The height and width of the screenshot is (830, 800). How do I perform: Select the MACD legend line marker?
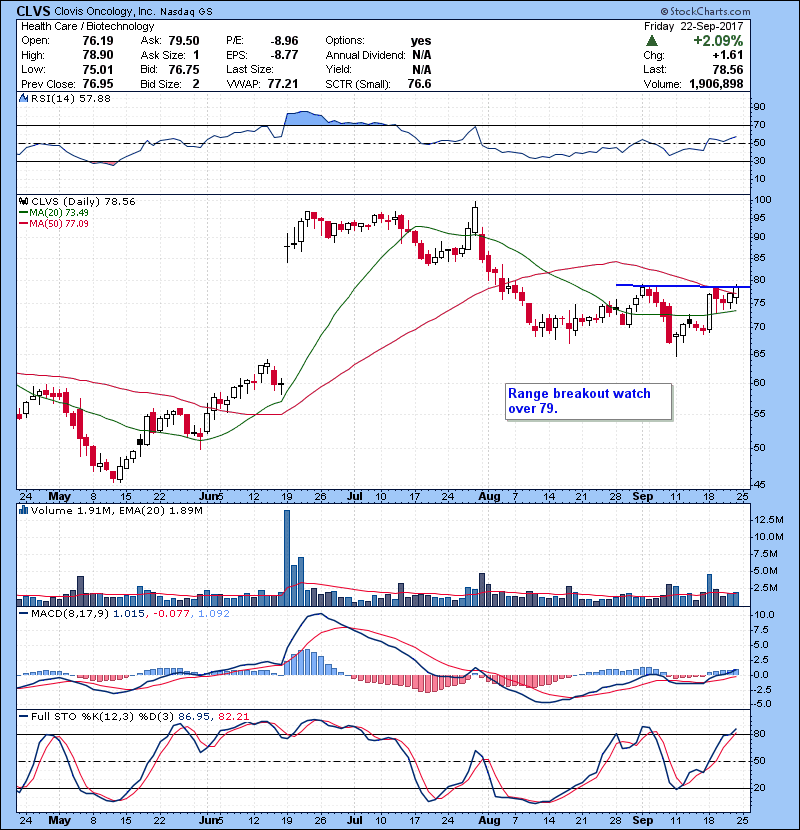click(24, 614)
